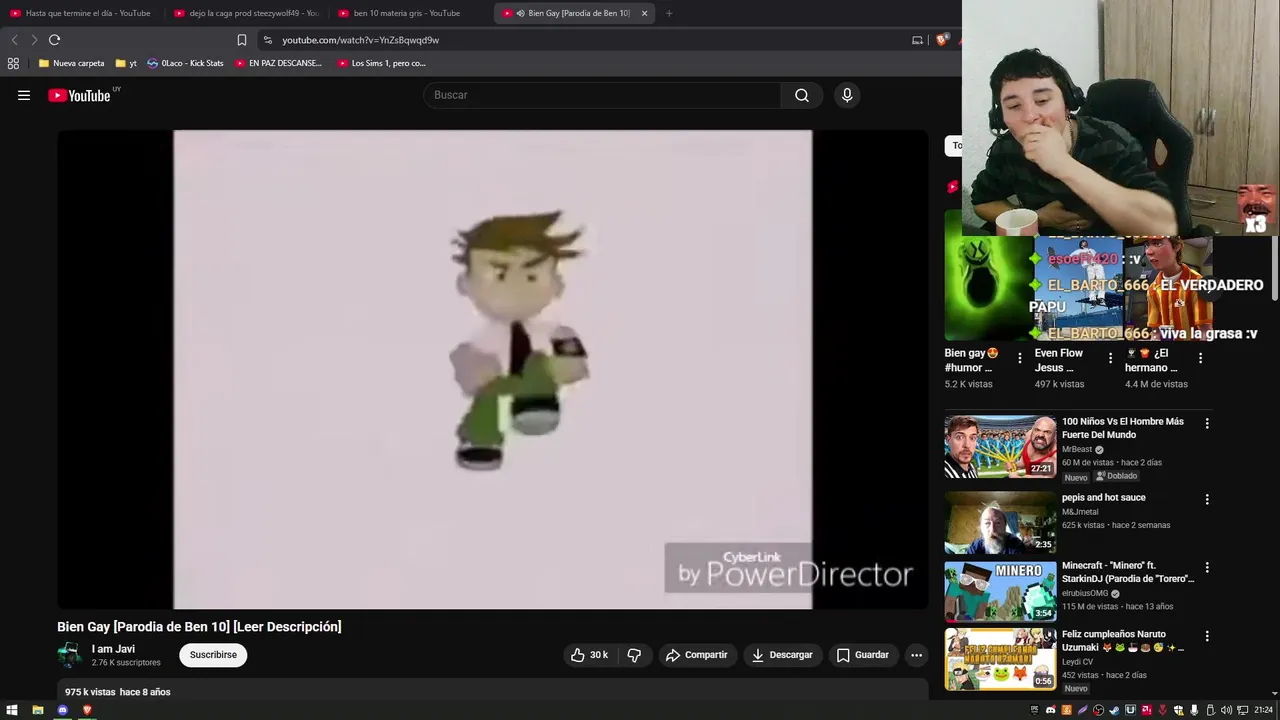Select the Bien Gay [Parodia de Ben 10] tab
Viewport: 1280px width, 720px height.
coord(574,13)
